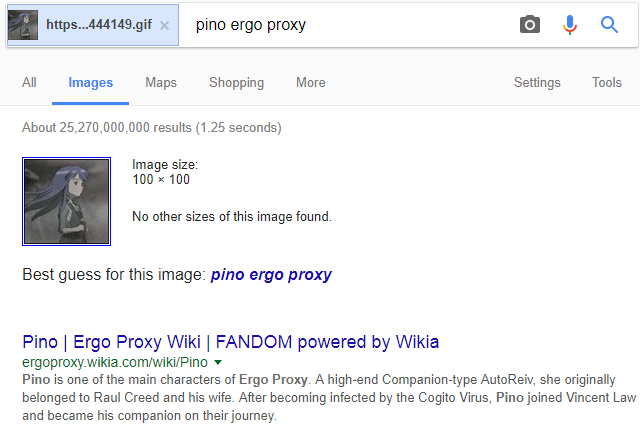Click the blue magnifying glass search icon

coord(609,25)
